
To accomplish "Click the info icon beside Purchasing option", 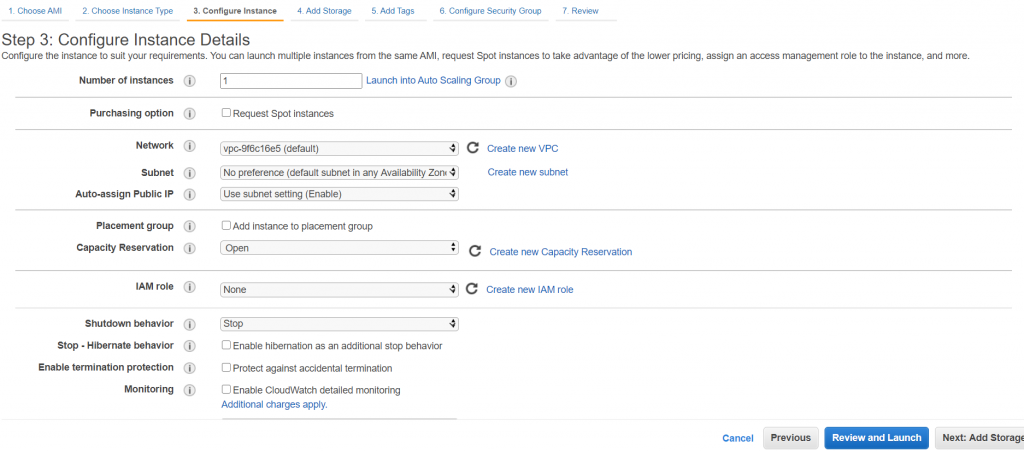I will point(190,114).
